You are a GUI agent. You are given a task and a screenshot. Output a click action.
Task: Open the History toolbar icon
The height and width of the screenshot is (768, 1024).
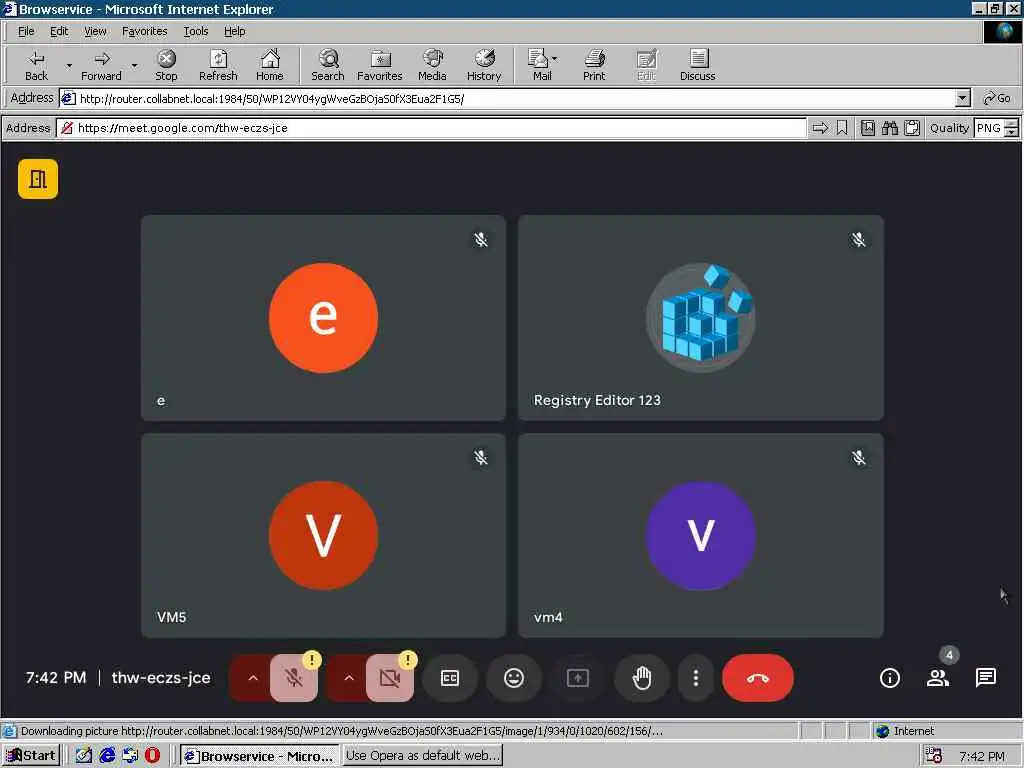pos(484,65)
